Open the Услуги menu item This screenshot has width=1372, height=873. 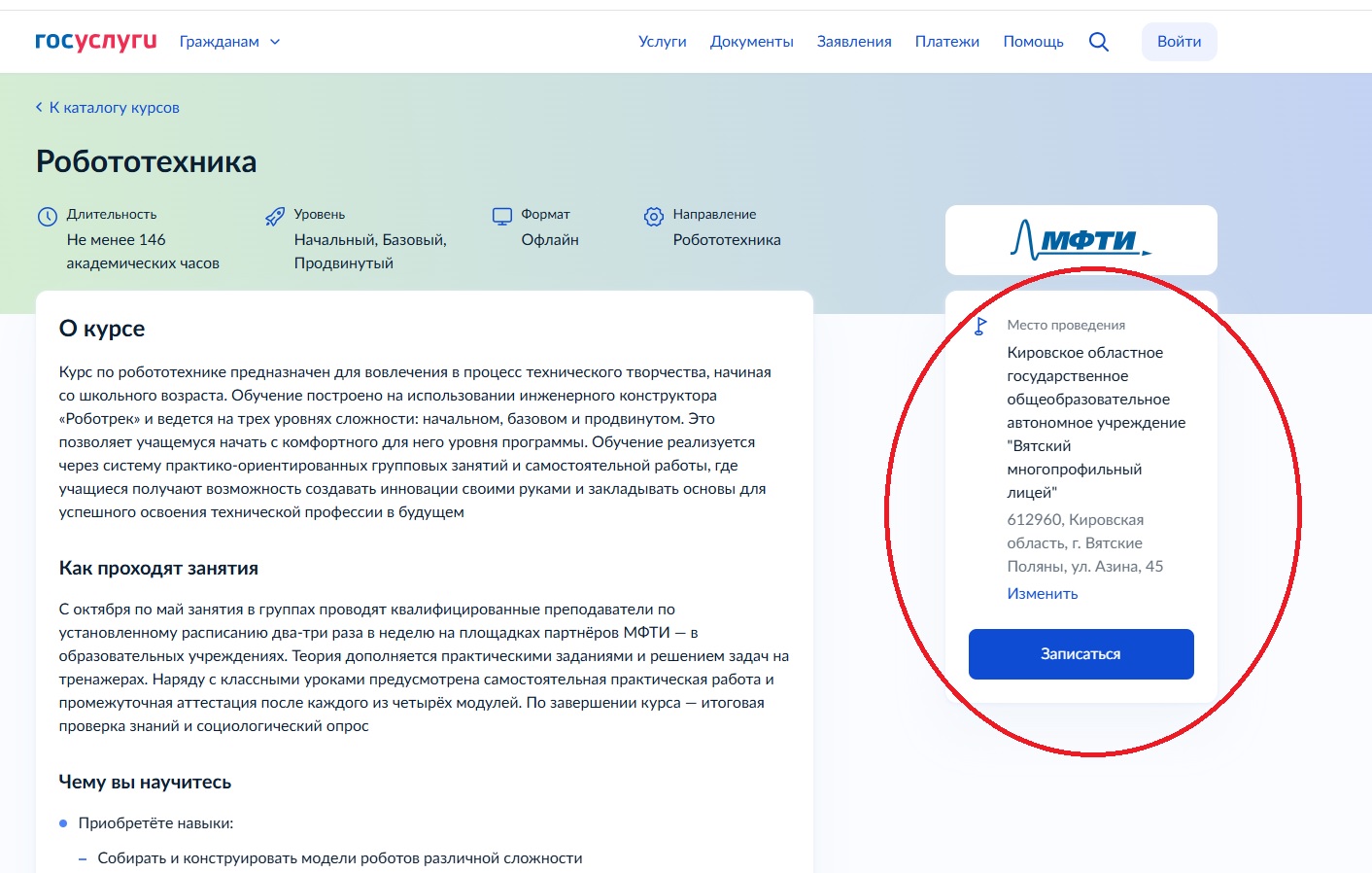point(662,42)
